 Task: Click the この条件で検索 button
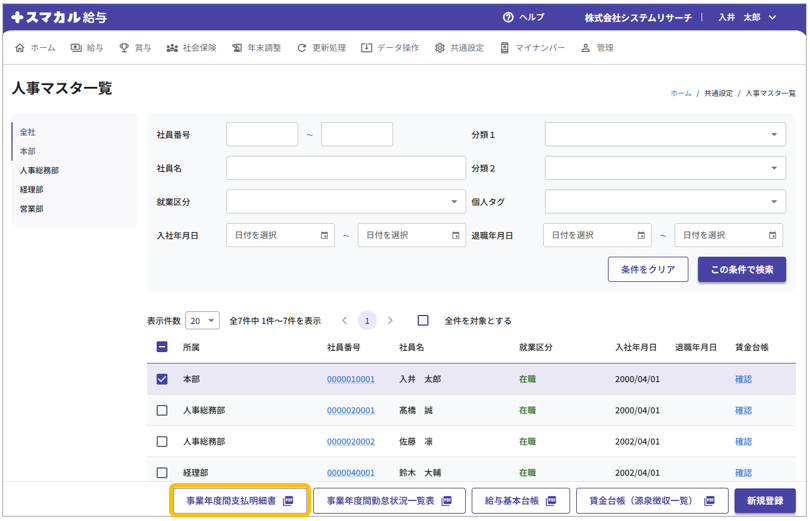pyautogui.click(x=741, y=270)
